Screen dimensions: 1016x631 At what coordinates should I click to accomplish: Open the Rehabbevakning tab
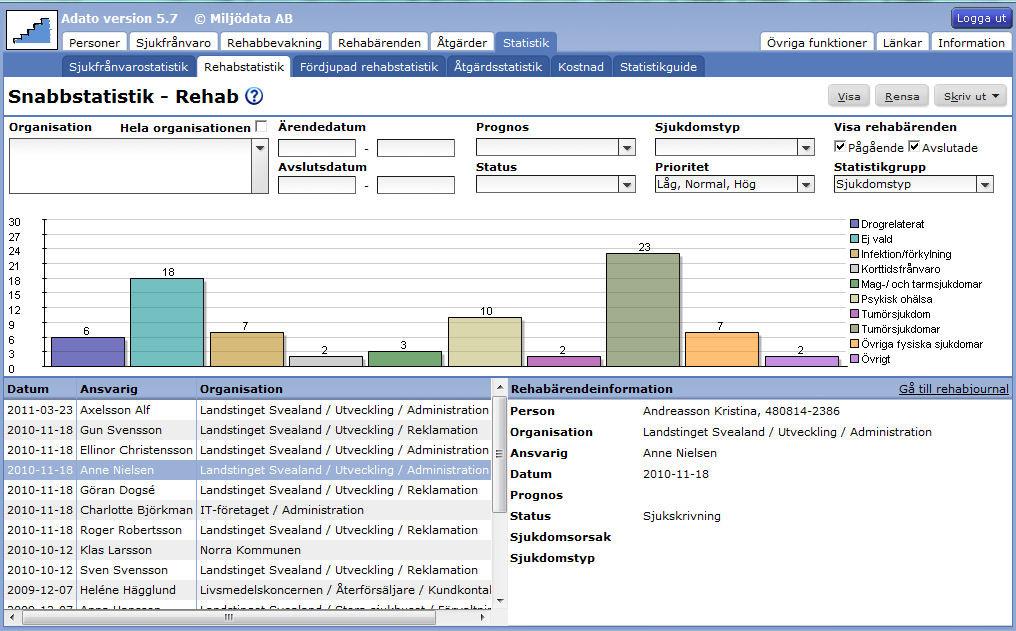click(274, 43)
